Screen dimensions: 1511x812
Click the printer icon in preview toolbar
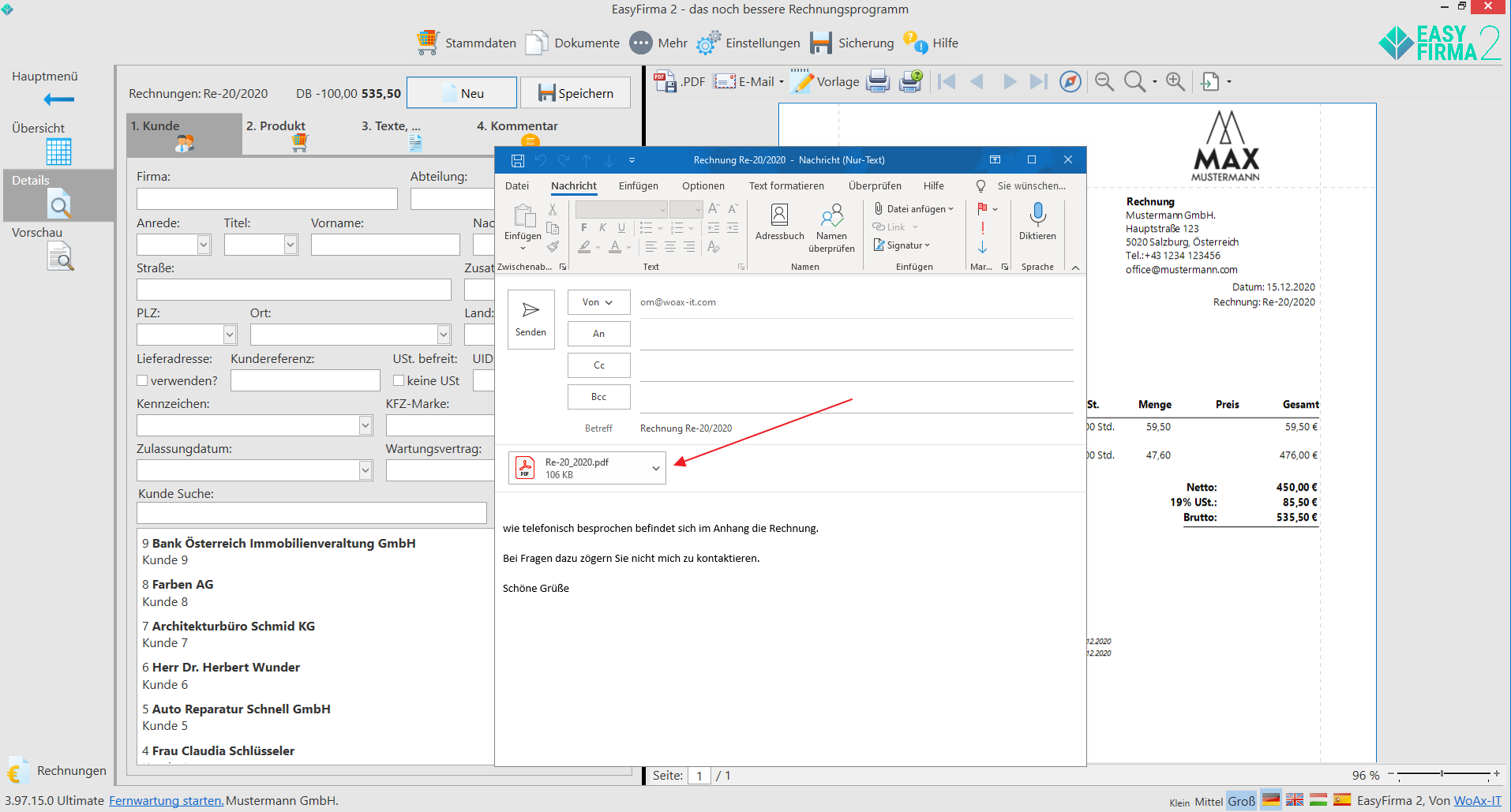coord(878,81)
